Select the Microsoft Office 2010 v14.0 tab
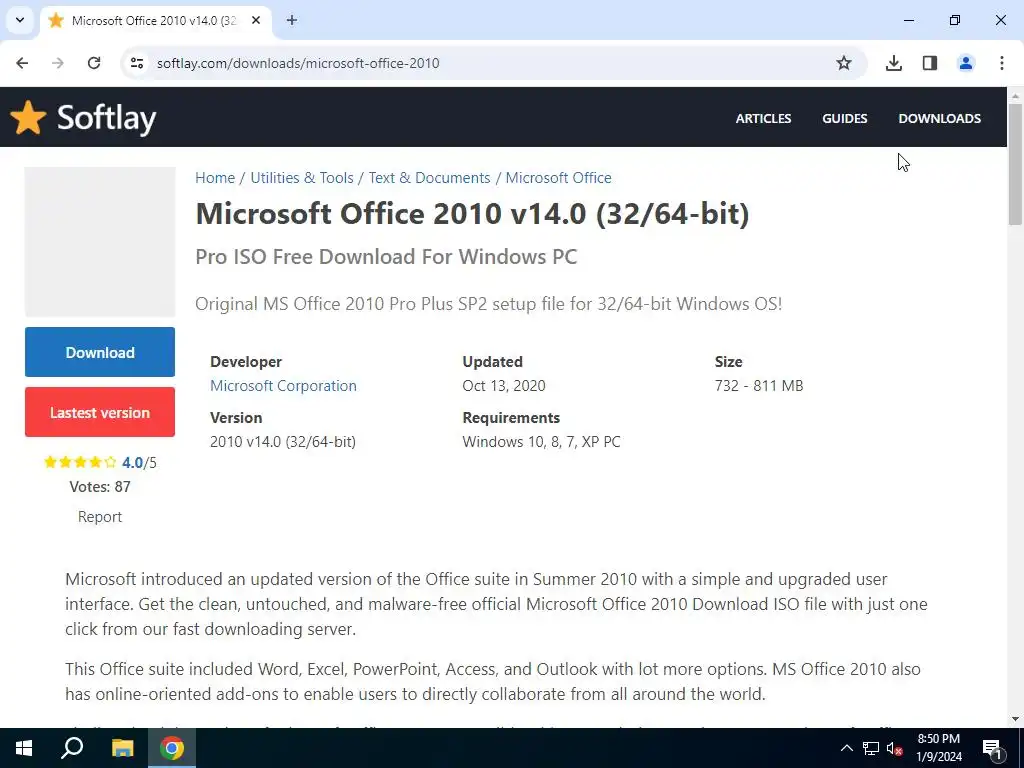 (155, 20)
